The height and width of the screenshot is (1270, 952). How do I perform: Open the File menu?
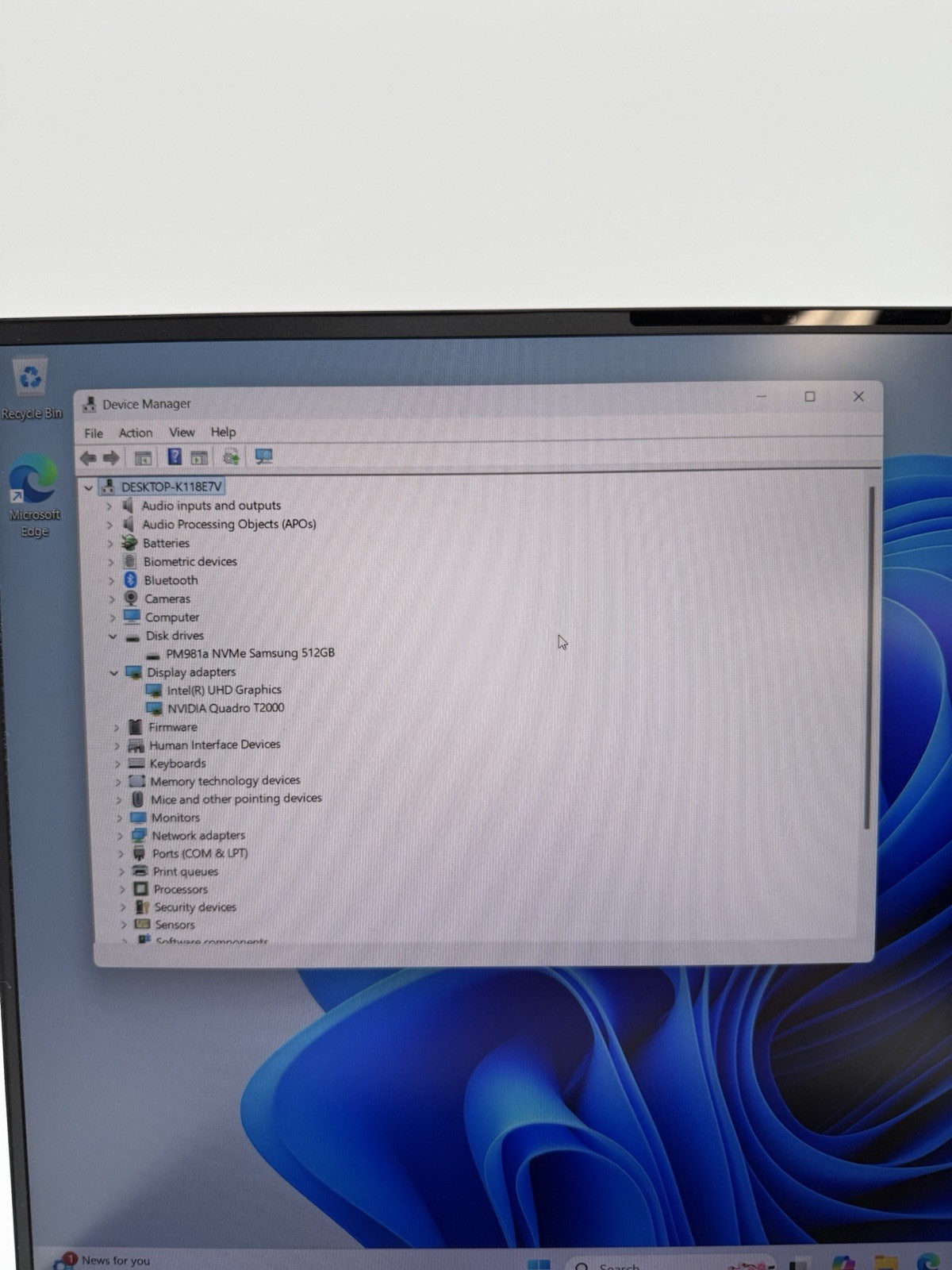pos(94,433)
